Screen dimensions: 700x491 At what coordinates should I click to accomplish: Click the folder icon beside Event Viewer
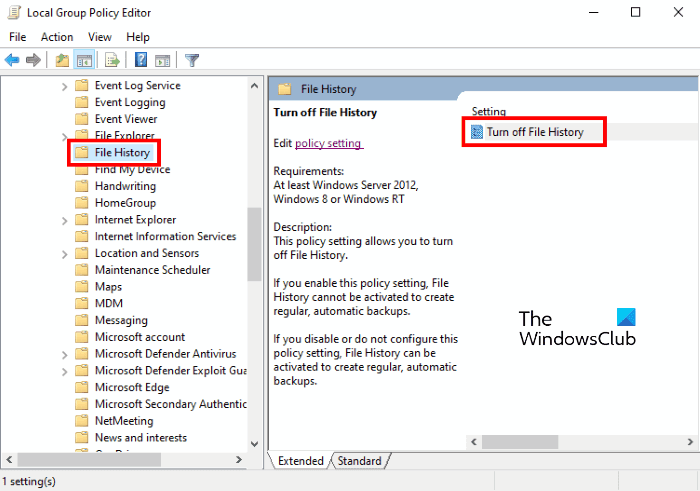[82, 119]
